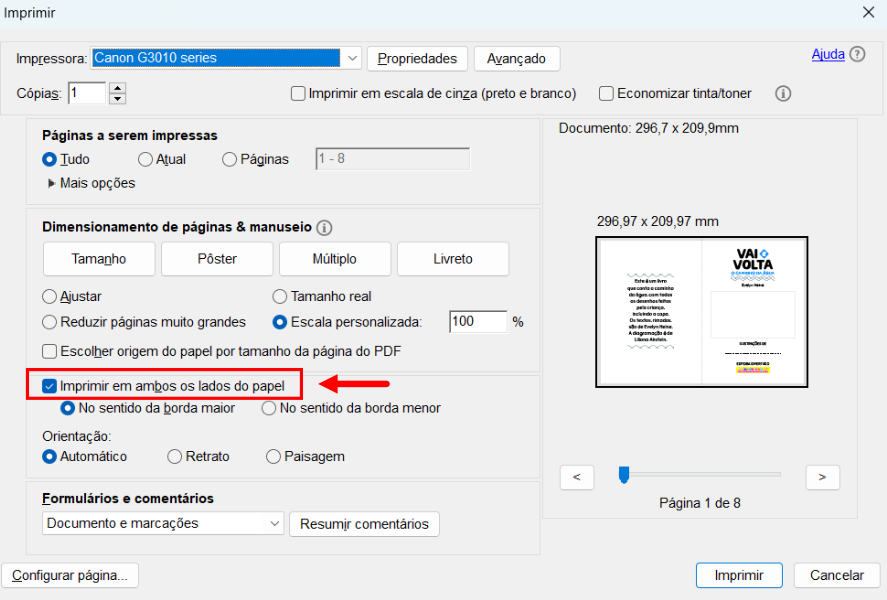Click the help question mark icon beside Ajuda

[x=857, y=55]
